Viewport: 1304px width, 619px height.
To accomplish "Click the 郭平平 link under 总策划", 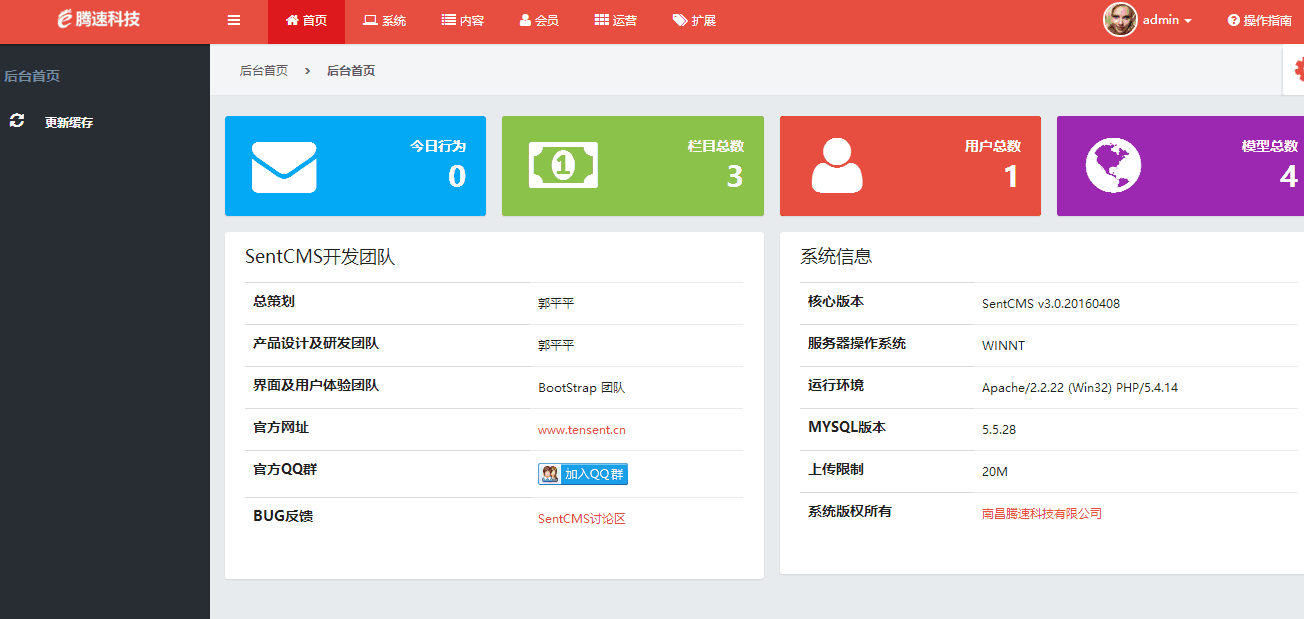I will pyautogui.click(x=556, y=302).
